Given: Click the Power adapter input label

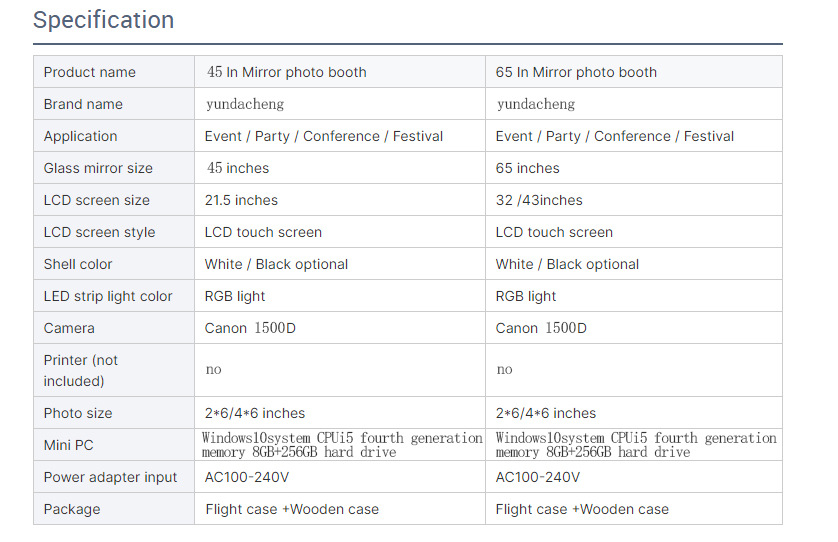Looking at the screenshot, I should 110,477.
